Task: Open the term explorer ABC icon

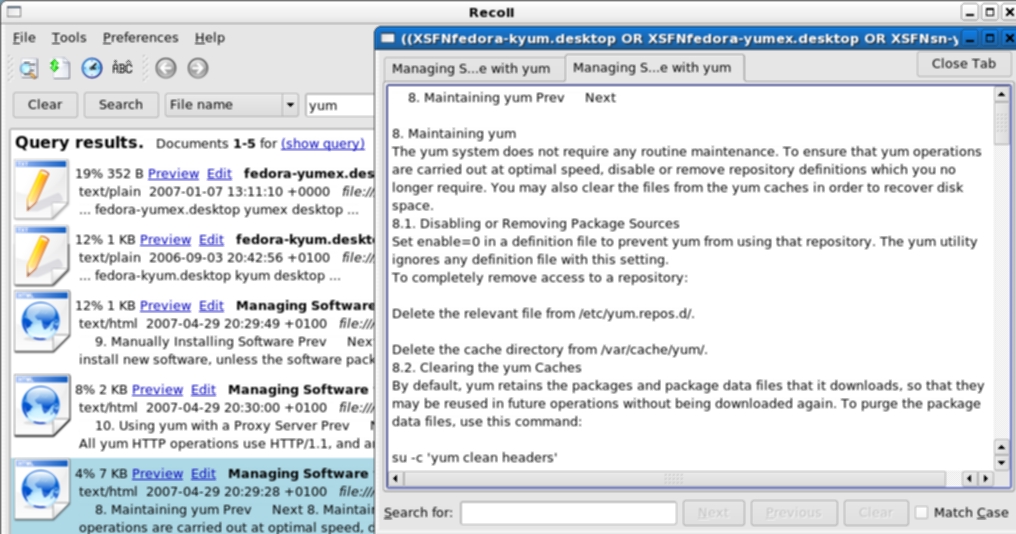Action: pyautogui.click(x=122, y=67)
